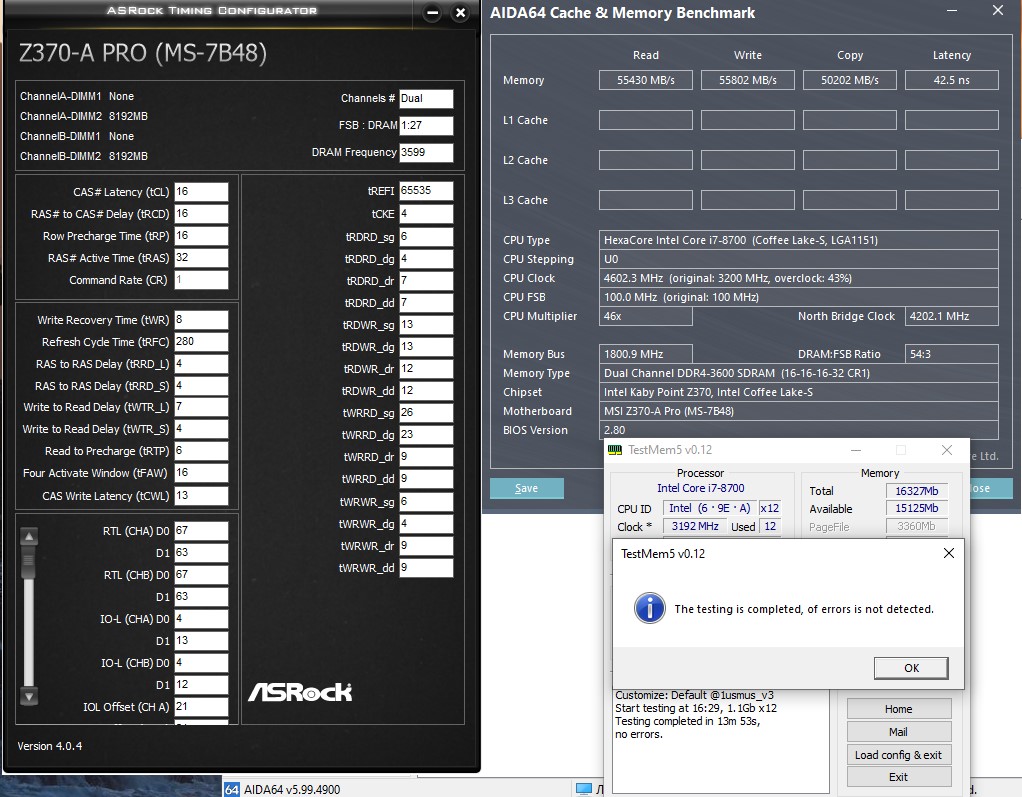Click the BIOS Version 2.80 value
The image size is (1022, 797).
(798, 430)
